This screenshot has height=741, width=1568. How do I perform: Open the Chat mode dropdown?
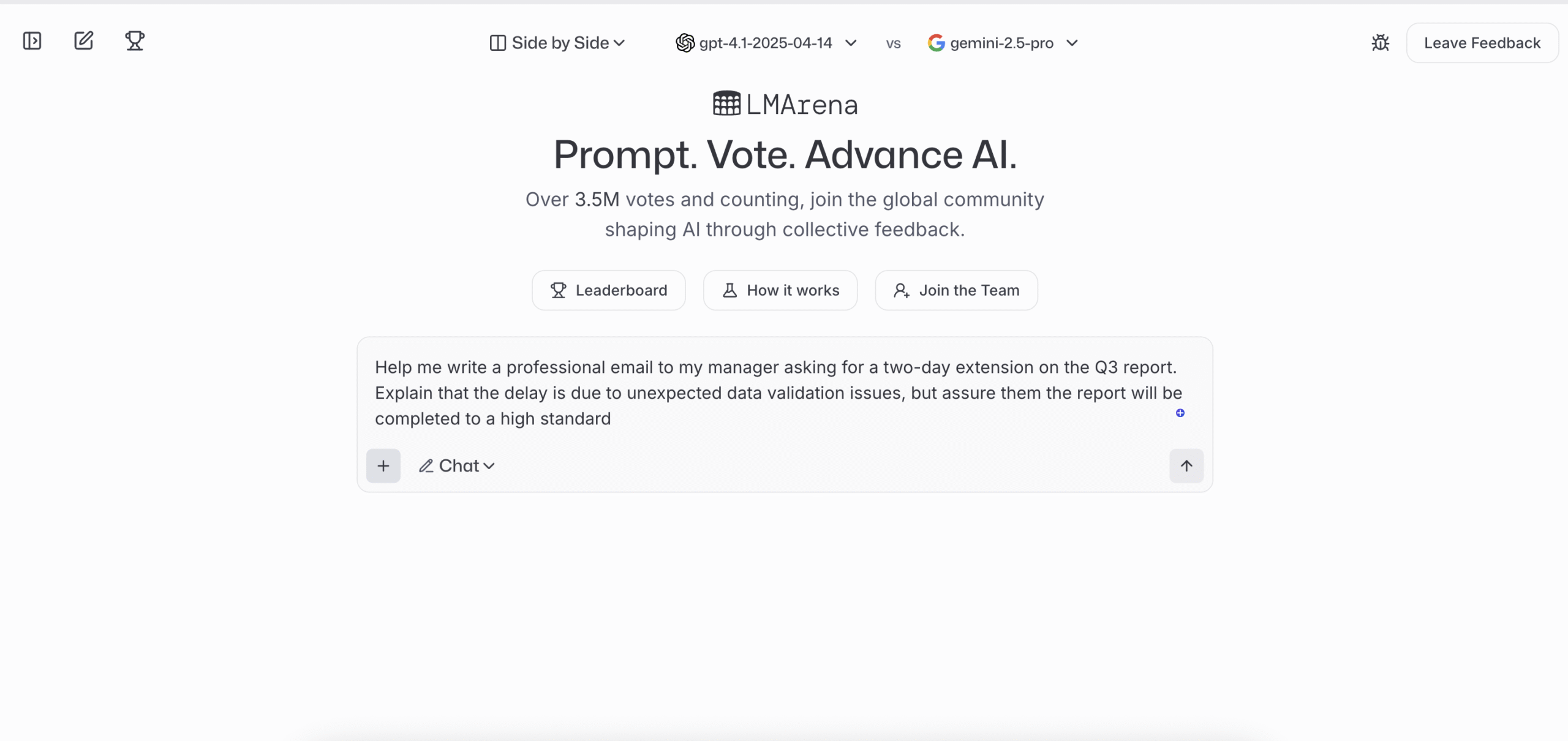coord(457,466)
